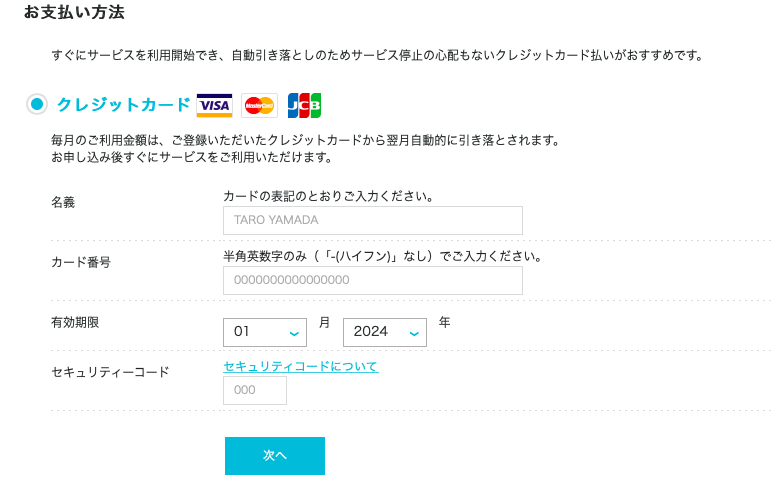This screenshot has width=773, height=492.
Task: Click the 有効期限 field label
Action: [x=75, y=322]
